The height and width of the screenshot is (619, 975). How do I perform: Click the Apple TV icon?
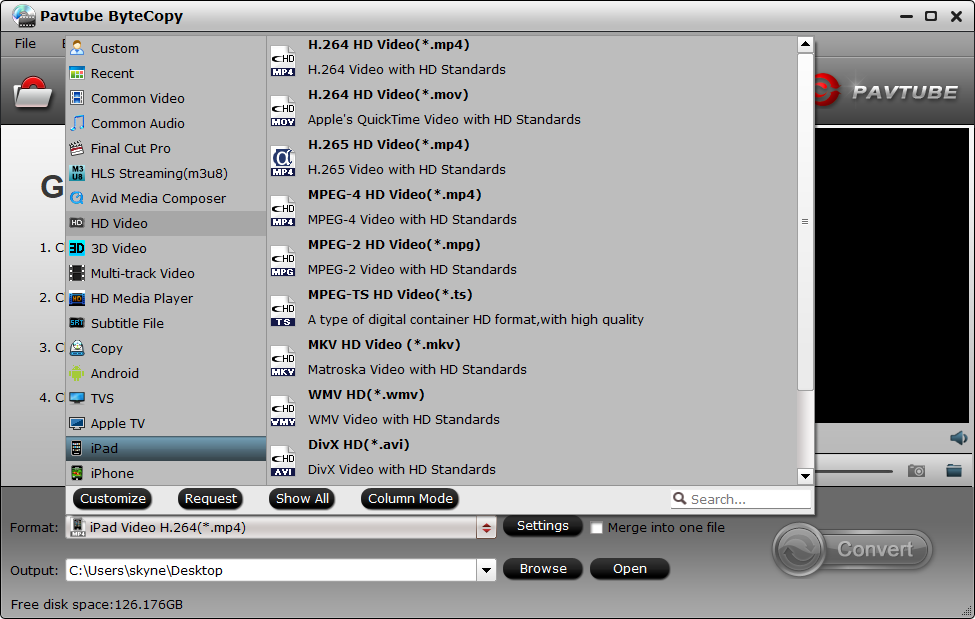77,423
